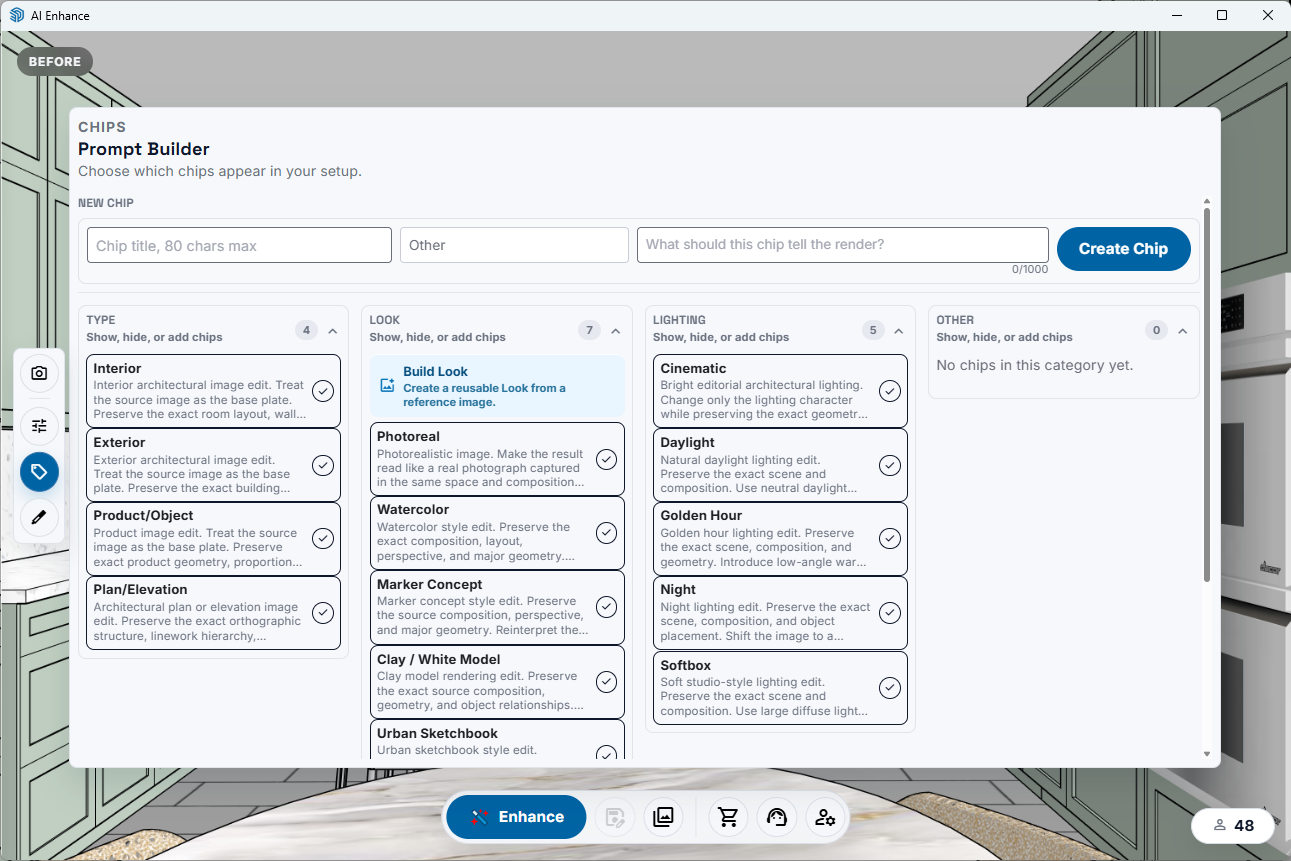Toggle the Interior chip checkmark
1291x861 pixels.
coord(322,391)
